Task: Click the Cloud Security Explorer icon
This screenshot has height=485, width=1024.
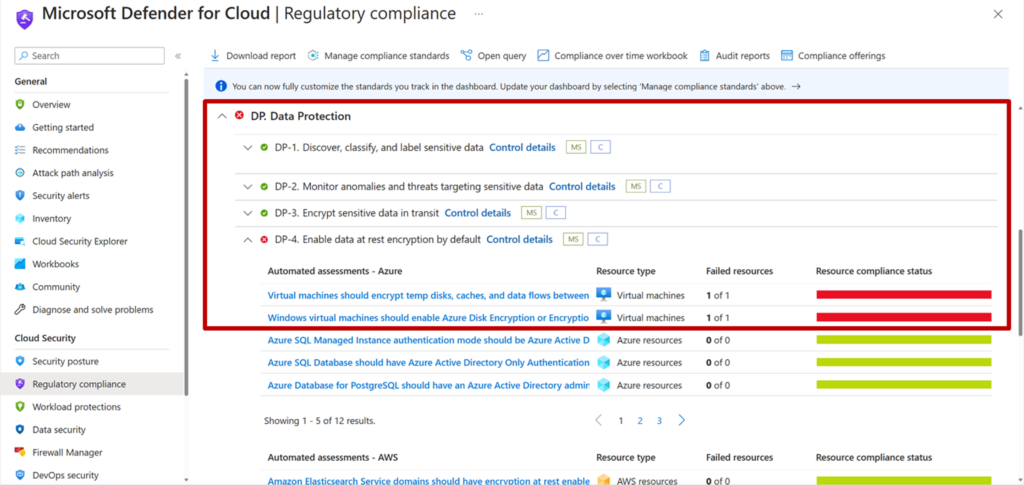Action: click(x=20, y=242)
